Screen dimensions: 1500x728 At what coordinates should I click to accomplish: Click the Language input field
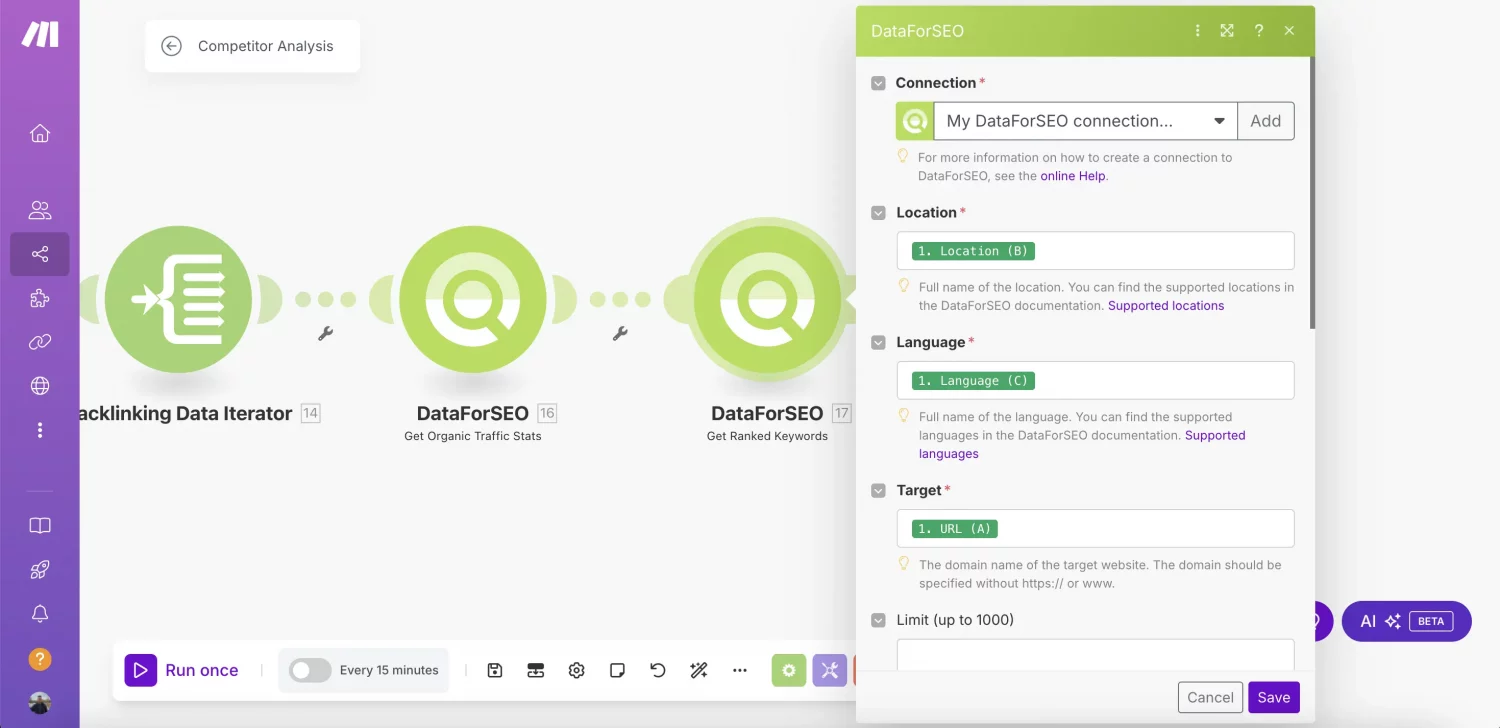(x=1095, y=380)
